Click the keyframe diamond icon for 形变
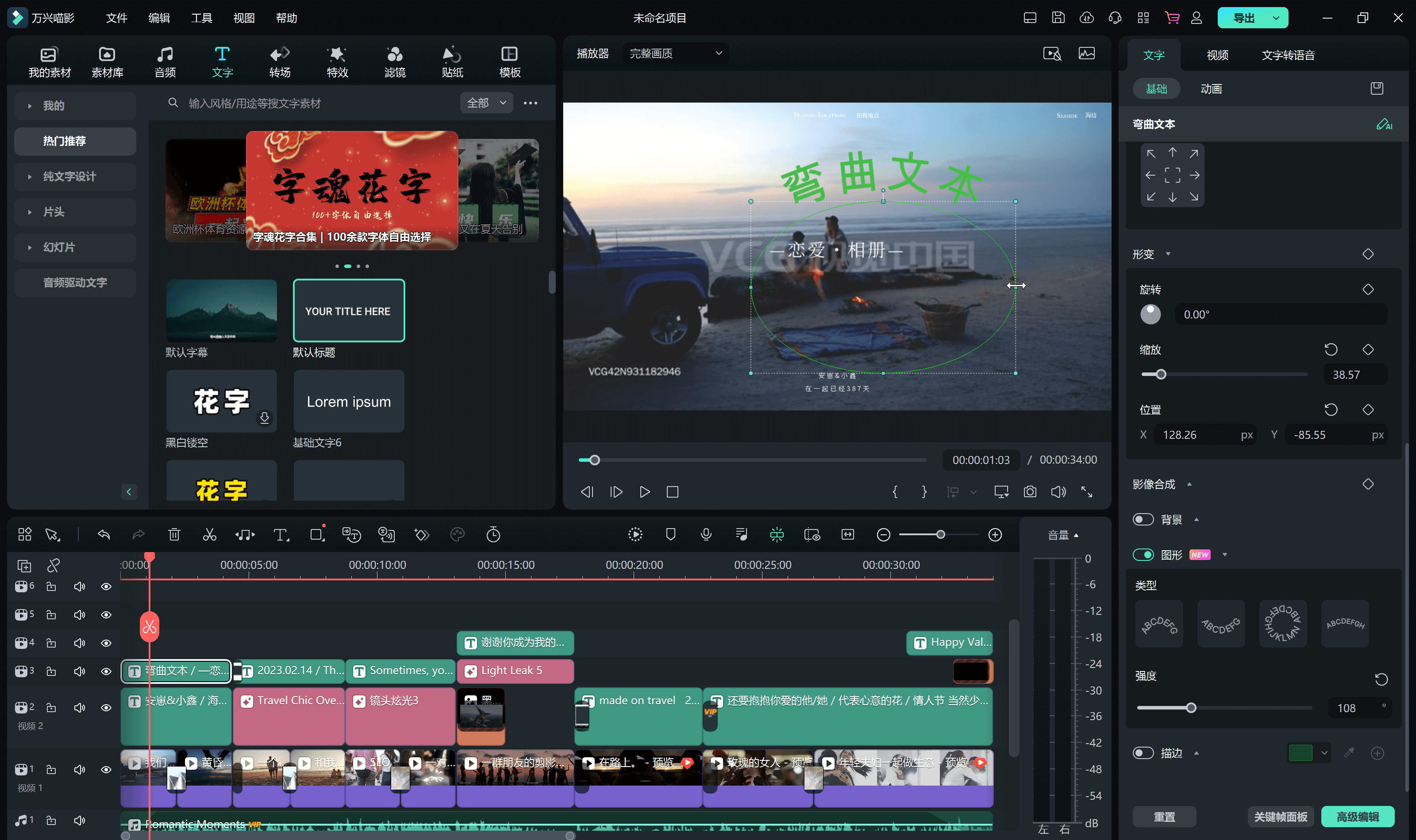The width and height of the screenshot is (1416, 840). [1368, 253]
